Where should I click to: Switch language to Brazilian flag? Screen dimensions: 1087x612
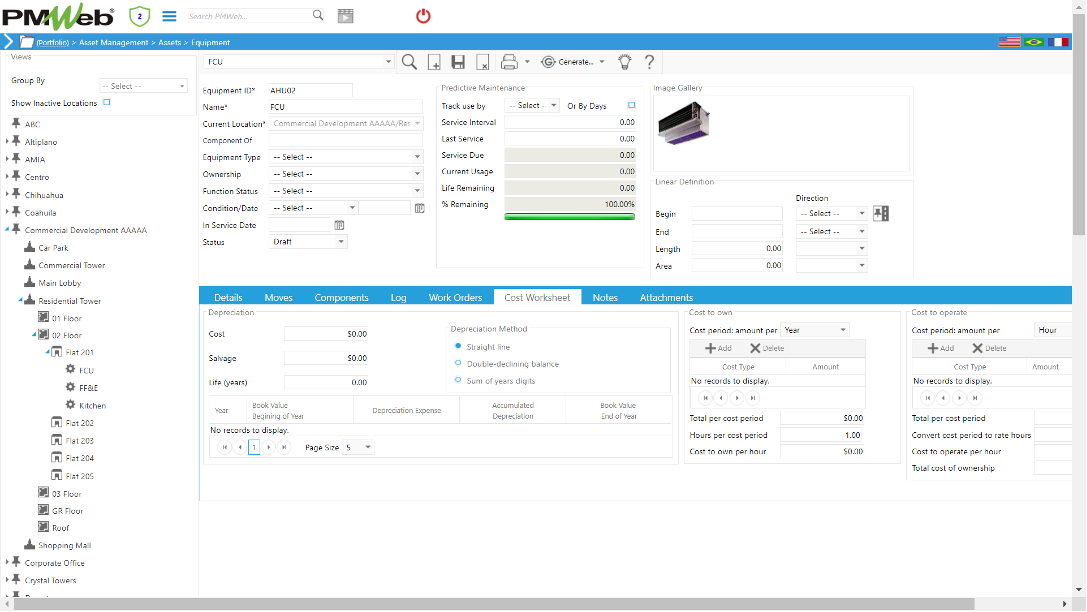[x=1034, y=42]
